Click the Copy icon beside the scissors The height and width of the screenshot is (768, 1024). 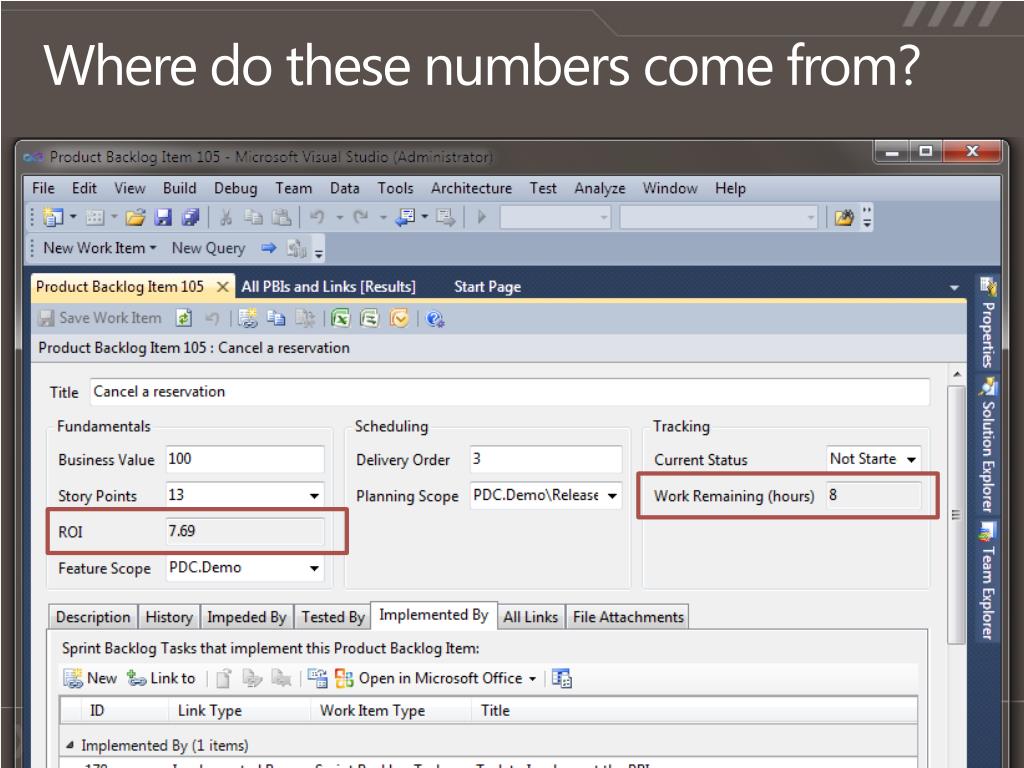tap(253, 217)
